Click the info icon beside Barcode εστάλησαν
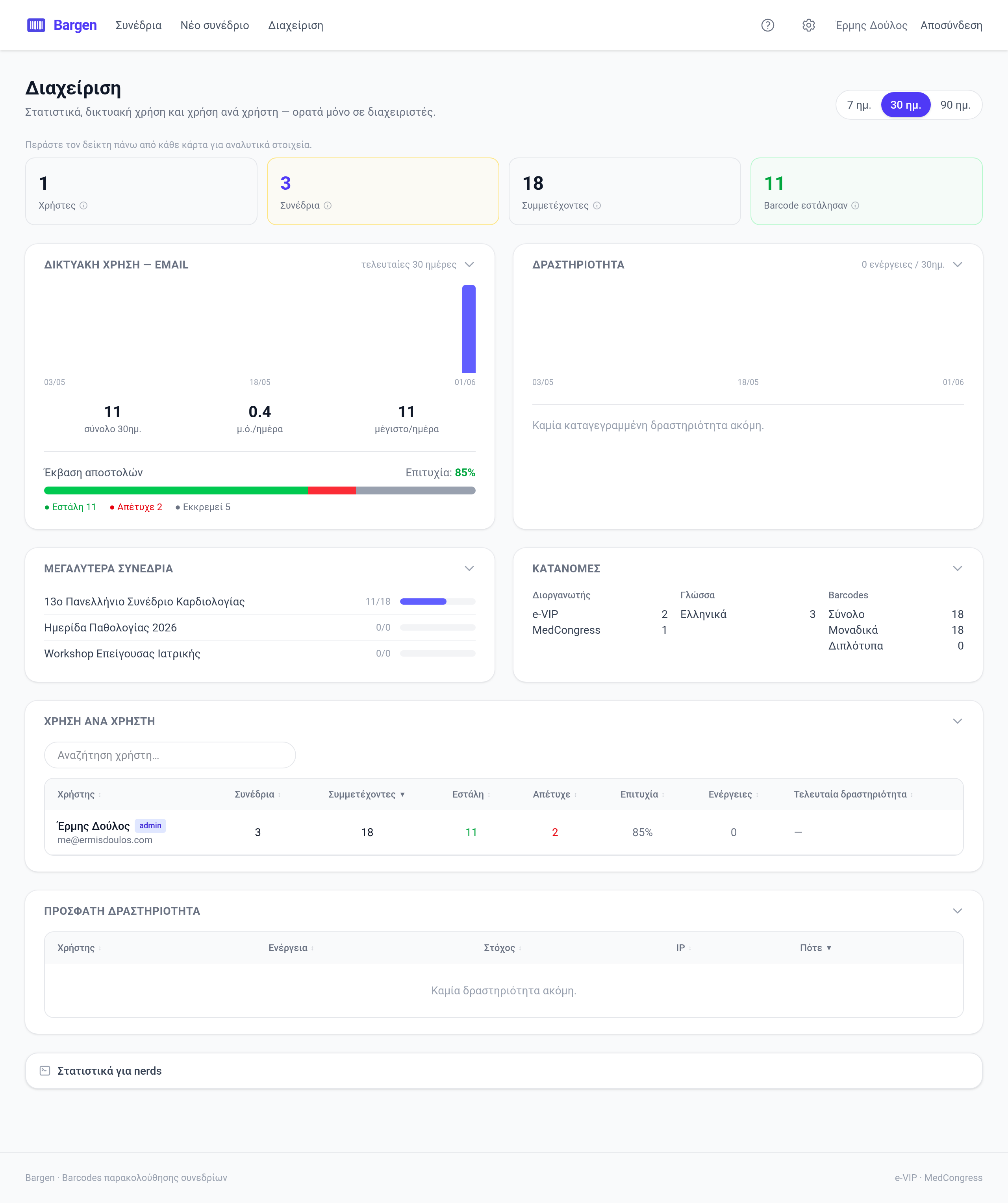The width and height of the screenshot is (1008, 1203). coord(855,205)
